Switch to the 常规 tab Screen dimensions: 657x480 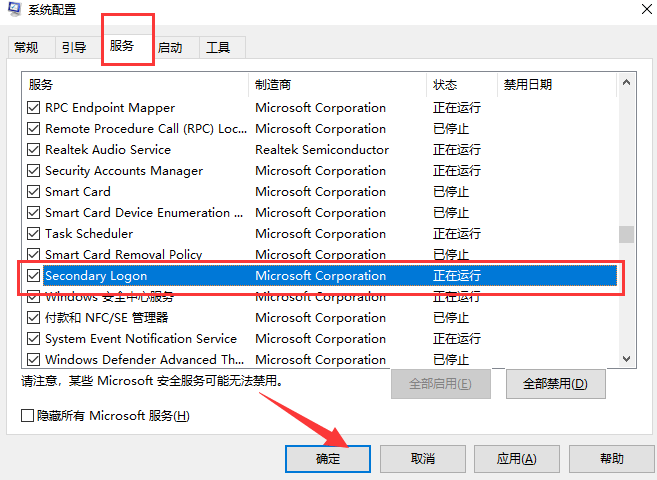[x=26, y=47]
